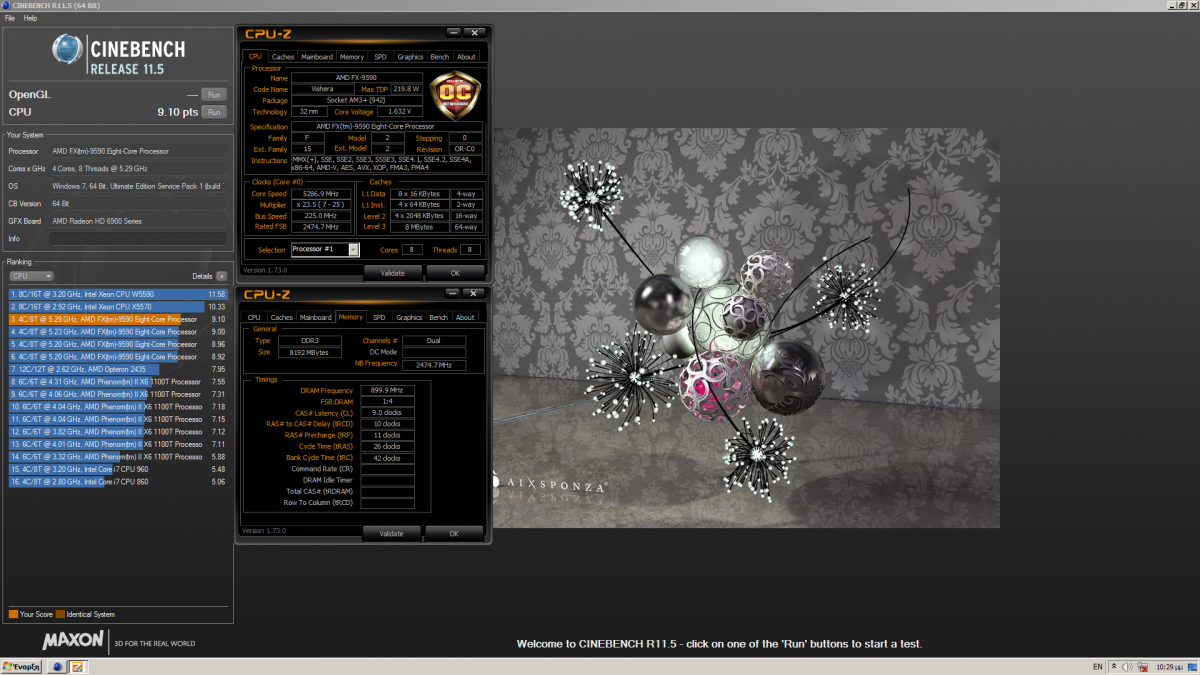Click the Identical System legend swatch
The image size is (1200, 675).
coord(61,614)
